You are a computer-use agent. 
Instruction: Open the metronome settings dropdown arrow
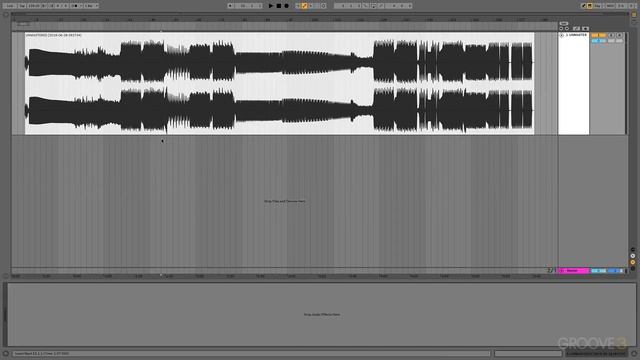[81, 6]
